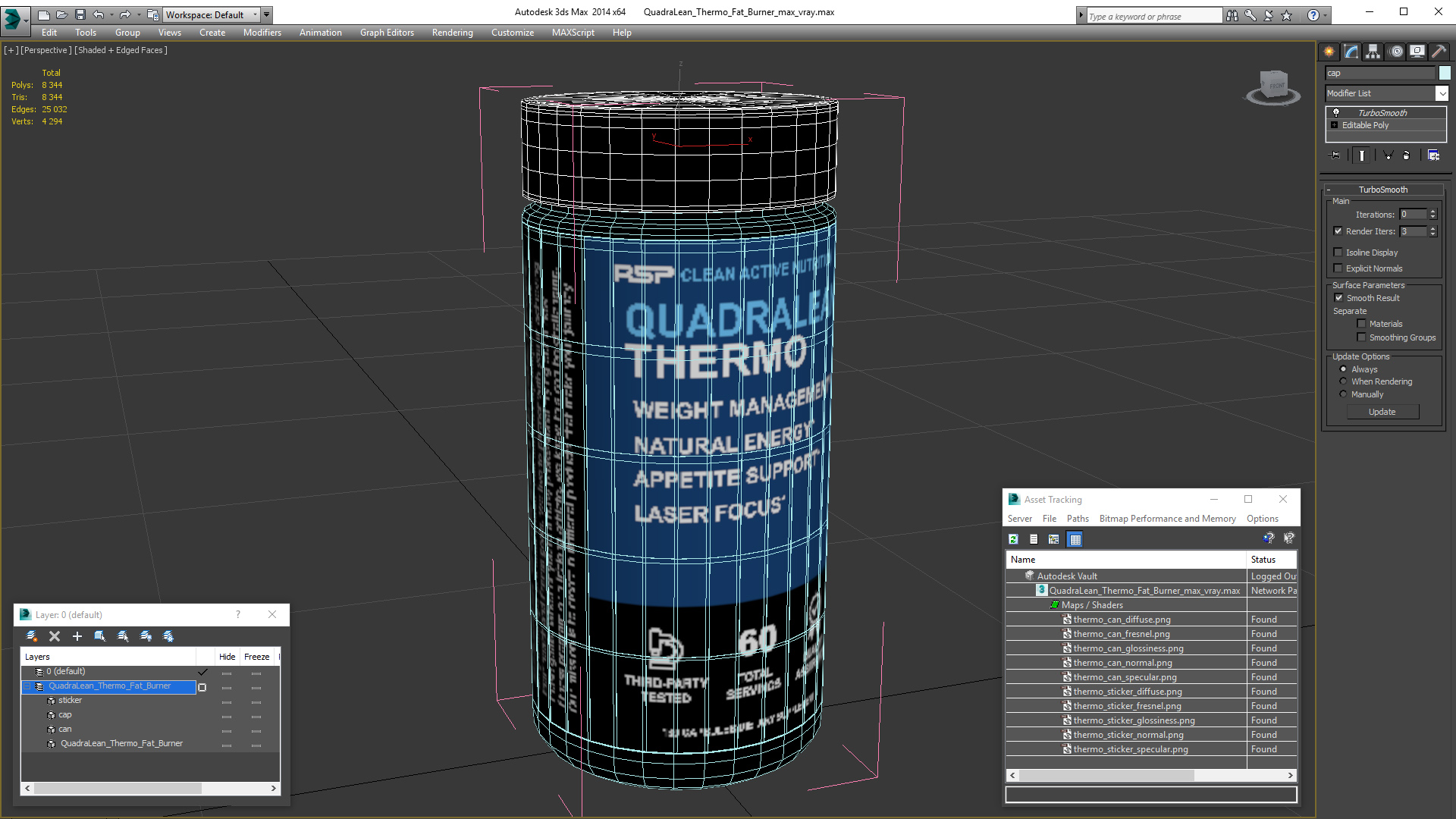Refresh assets in Asset Tracking
This screenshot has width=1456, height=819.
pos(1013,539)
